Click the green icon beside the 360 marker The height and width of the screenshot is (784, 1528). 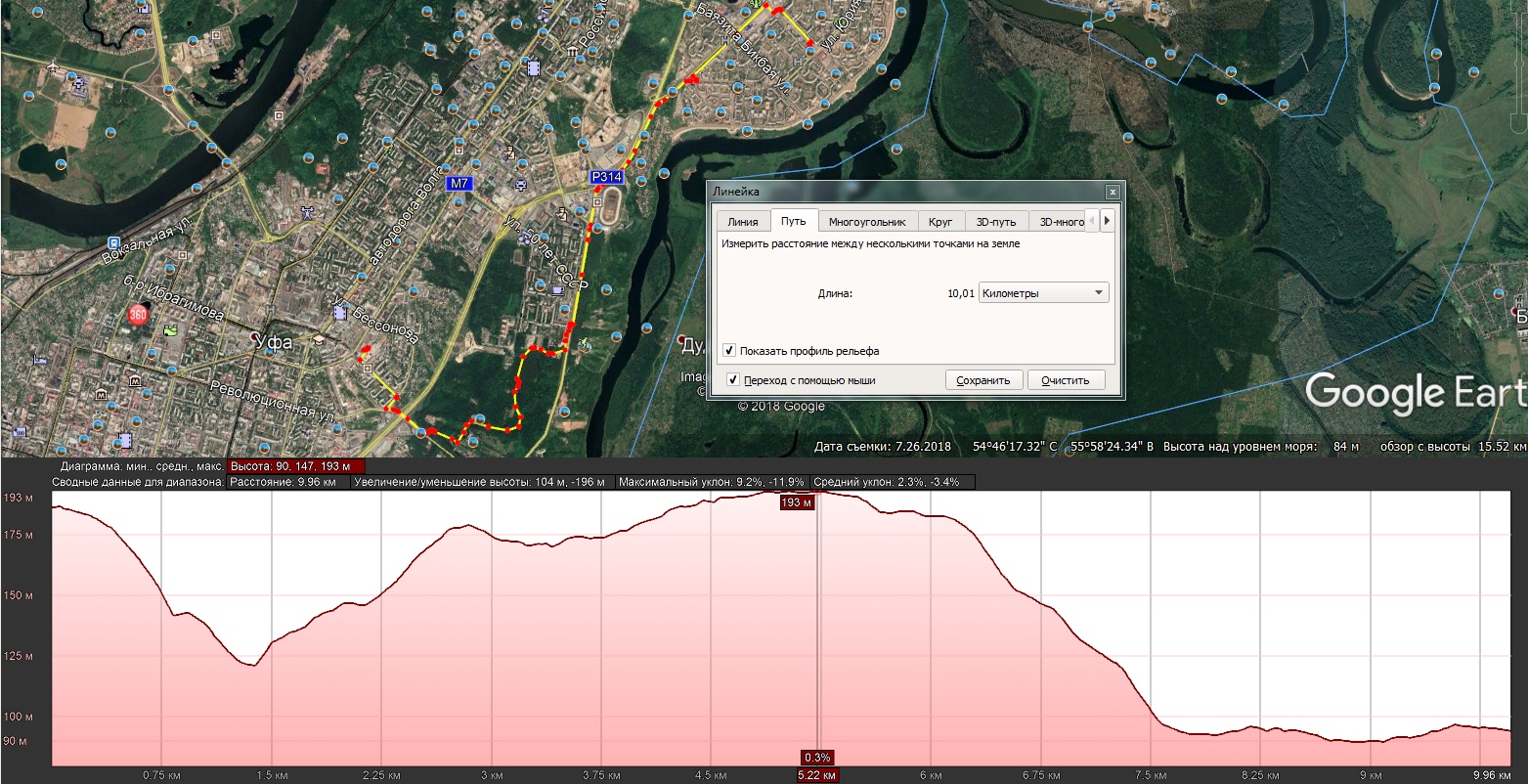(x=172, y=329)
